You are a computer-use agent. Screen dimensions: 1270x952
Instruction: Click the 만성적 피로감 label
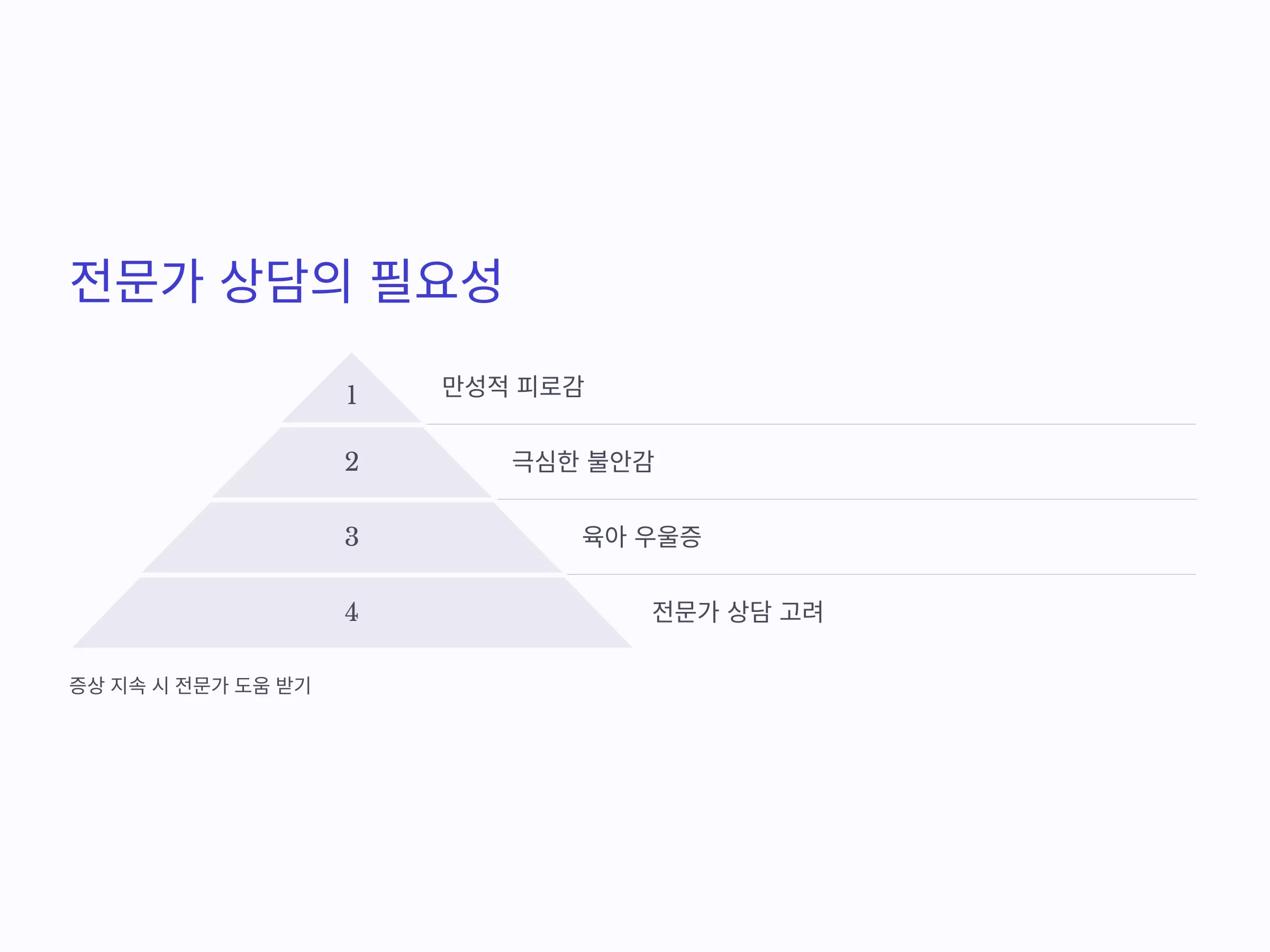click(x=513, y=386)
